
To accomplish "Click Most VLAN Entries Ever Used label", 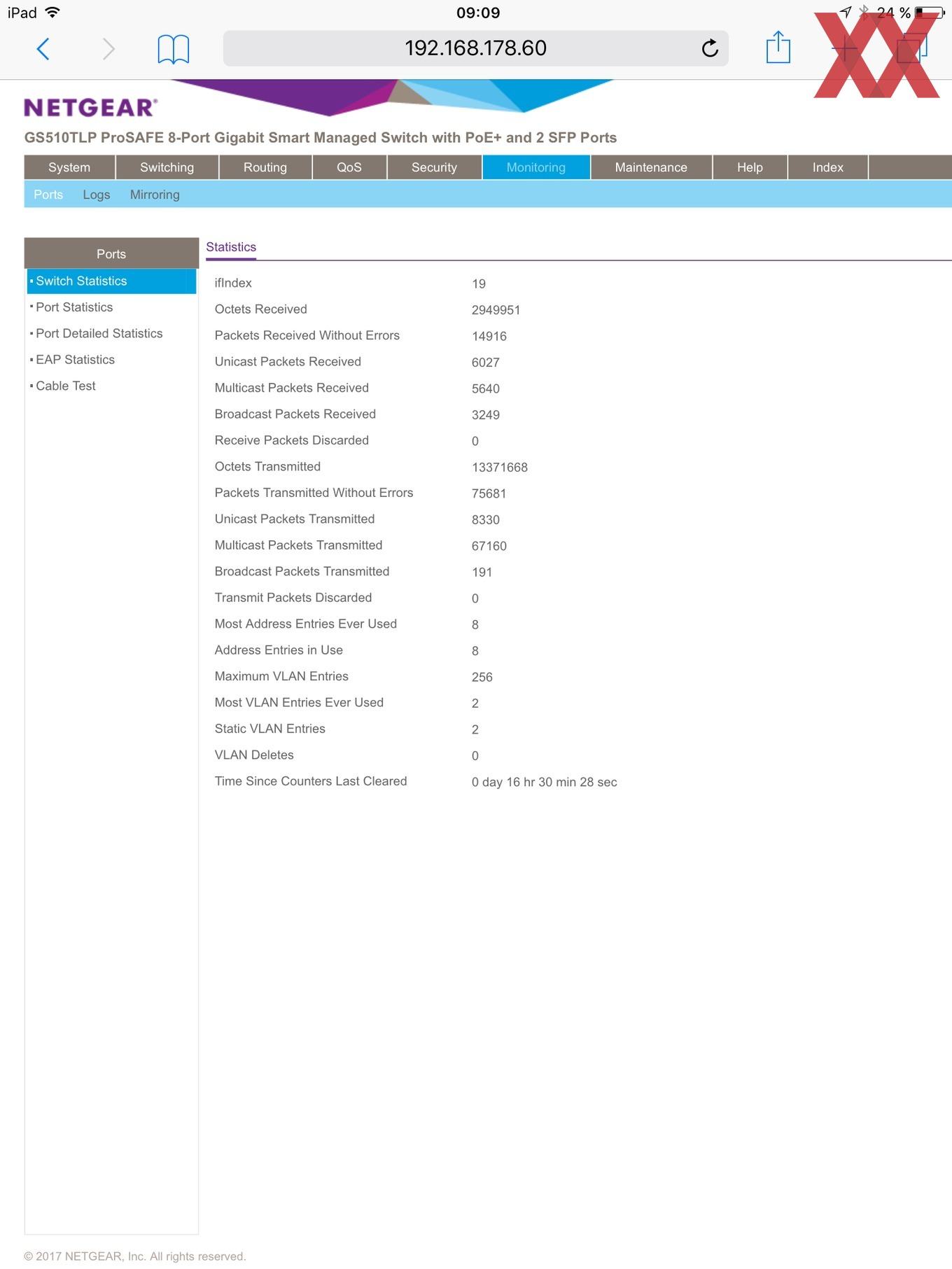I will pyautogui.click(x=299, y=703).
